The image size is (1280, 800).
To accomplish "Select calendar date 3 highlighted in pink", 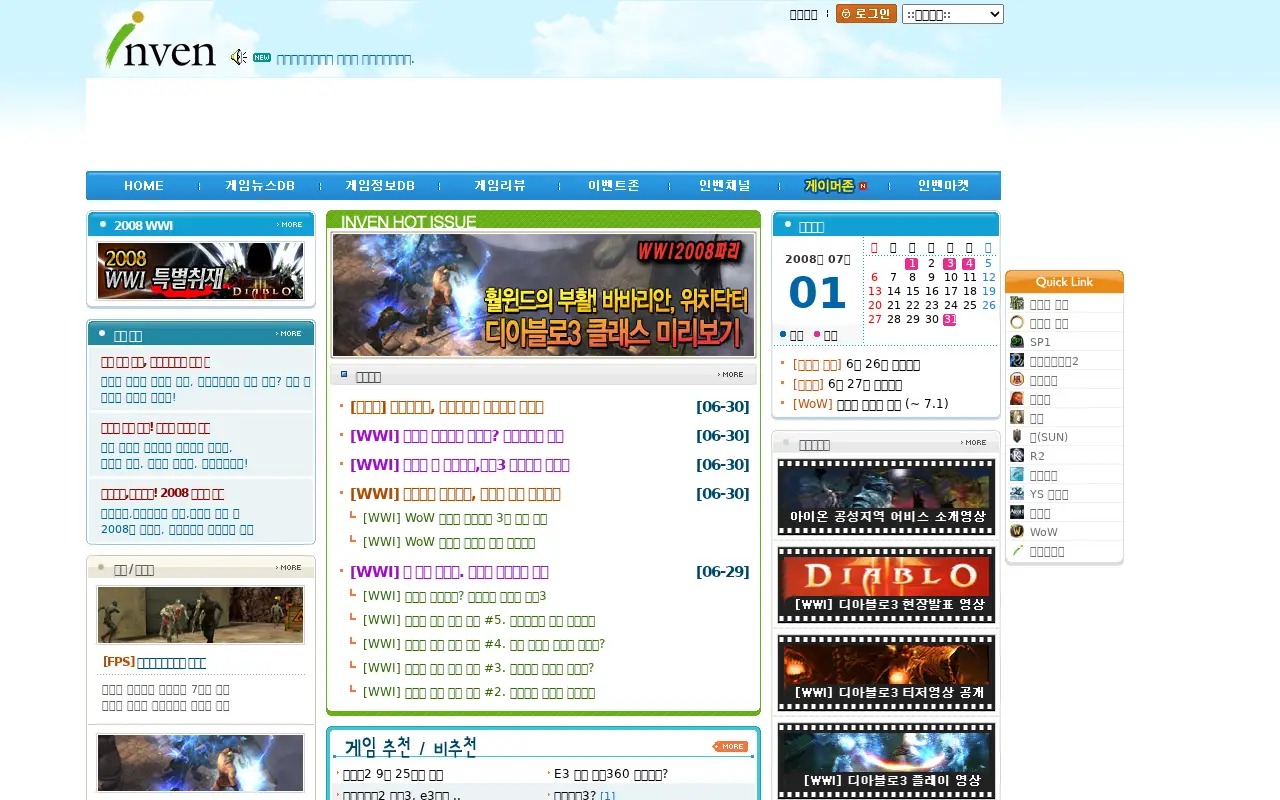I will coord(949,264).
